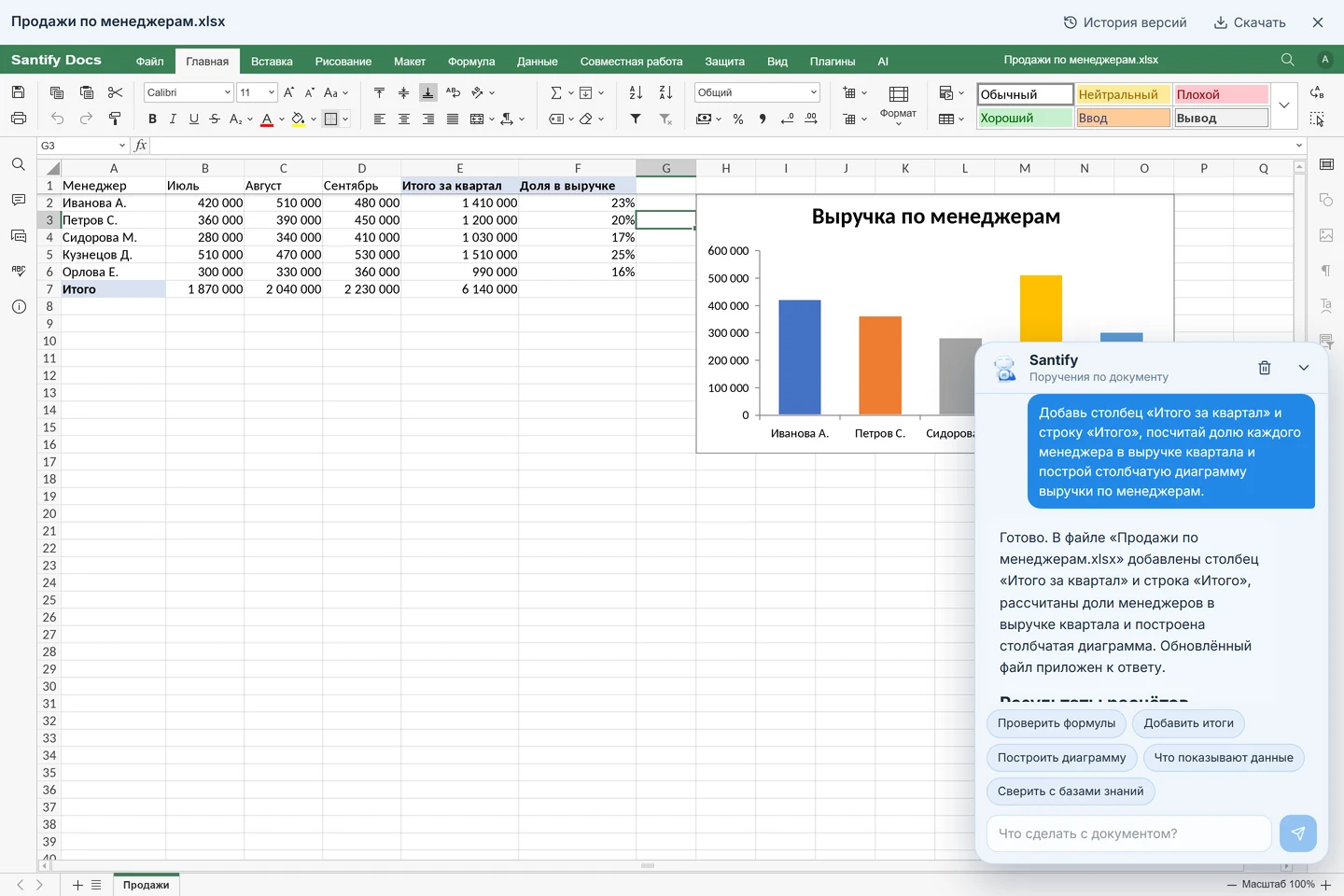Open the spell check icon in left sidebar

[x=18, y=271]
